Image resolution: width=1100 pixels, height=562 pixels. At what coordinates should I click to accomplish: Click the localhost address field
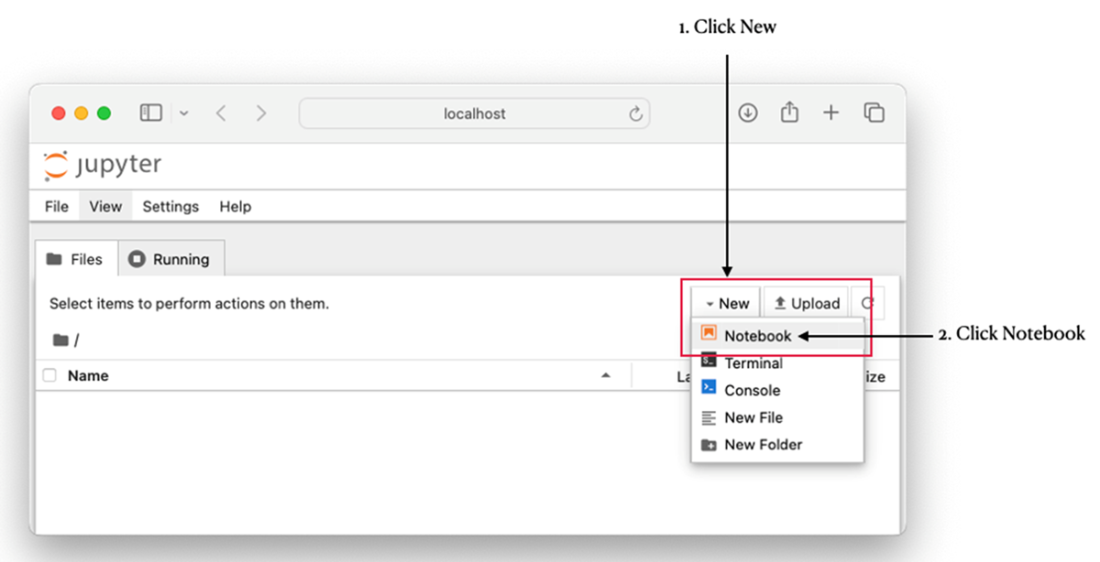pyautogui.click(x=474, y=114)
